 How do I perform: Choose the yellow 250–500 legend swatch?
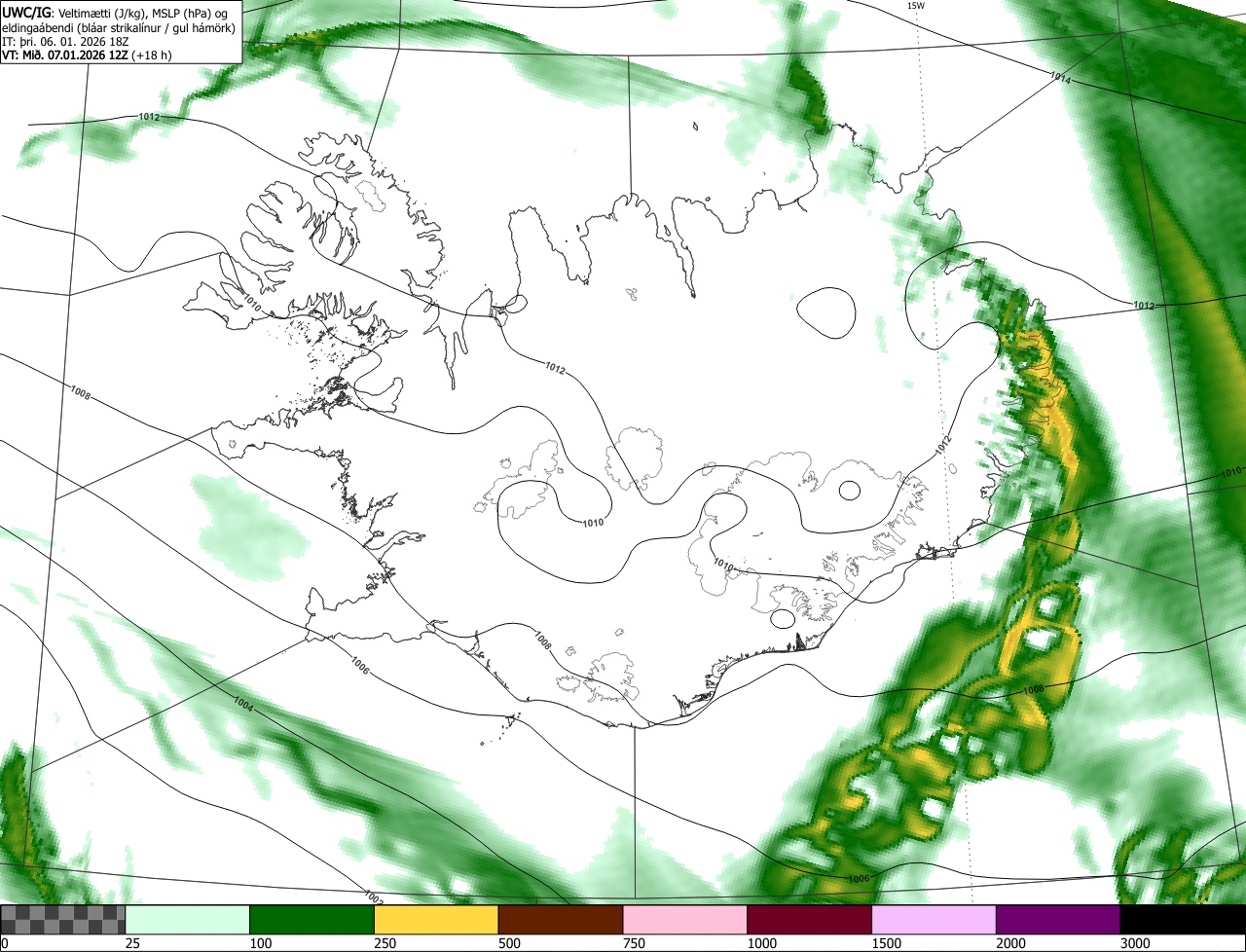(x=436, y=920)
